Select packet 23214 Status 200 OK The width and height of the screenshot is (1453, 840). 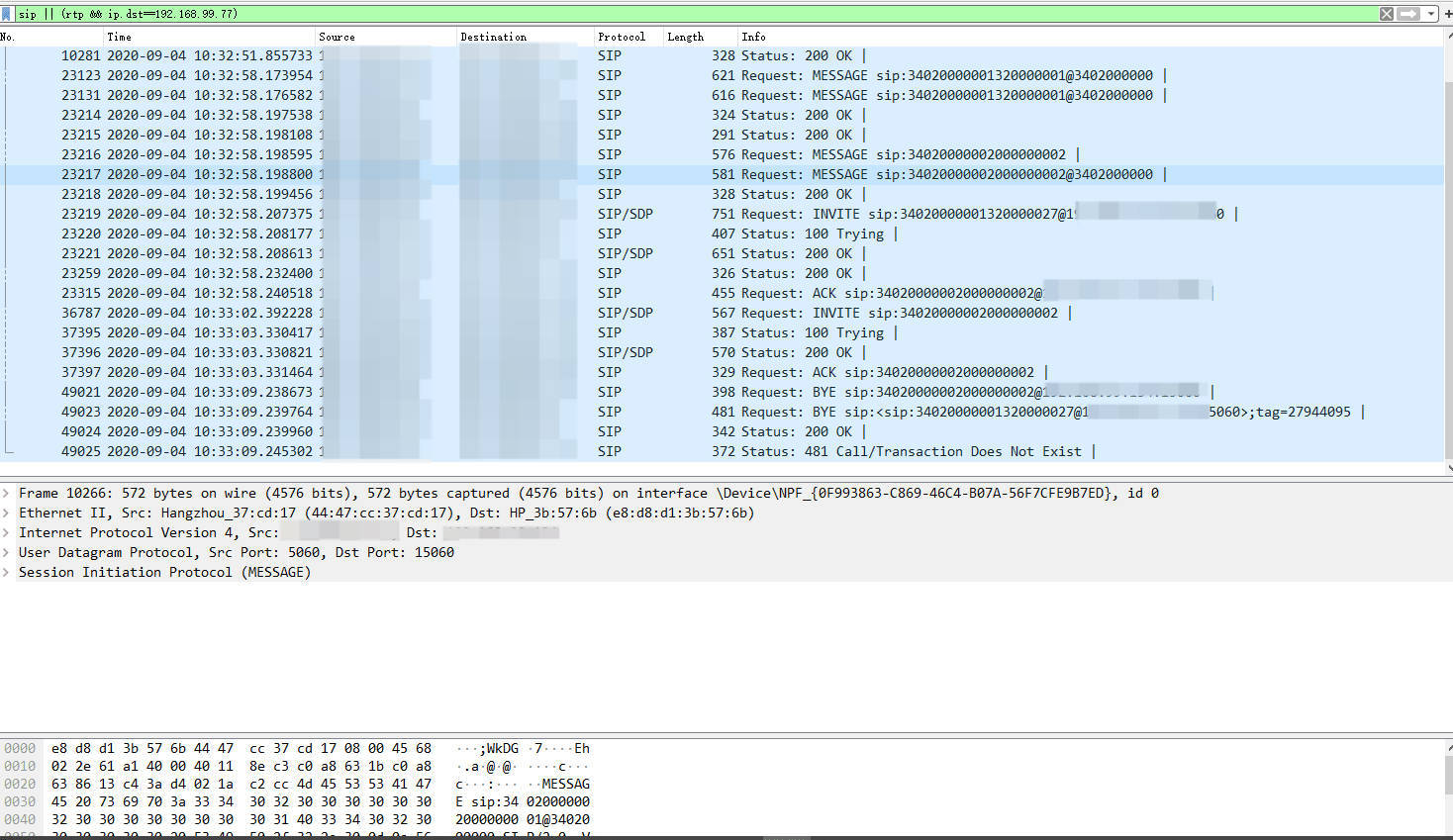[722, 115]
